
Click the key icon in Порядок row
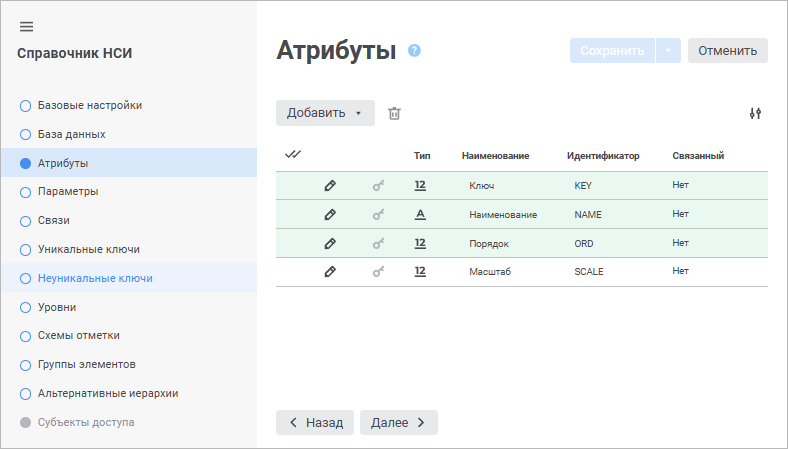[378, 243]
